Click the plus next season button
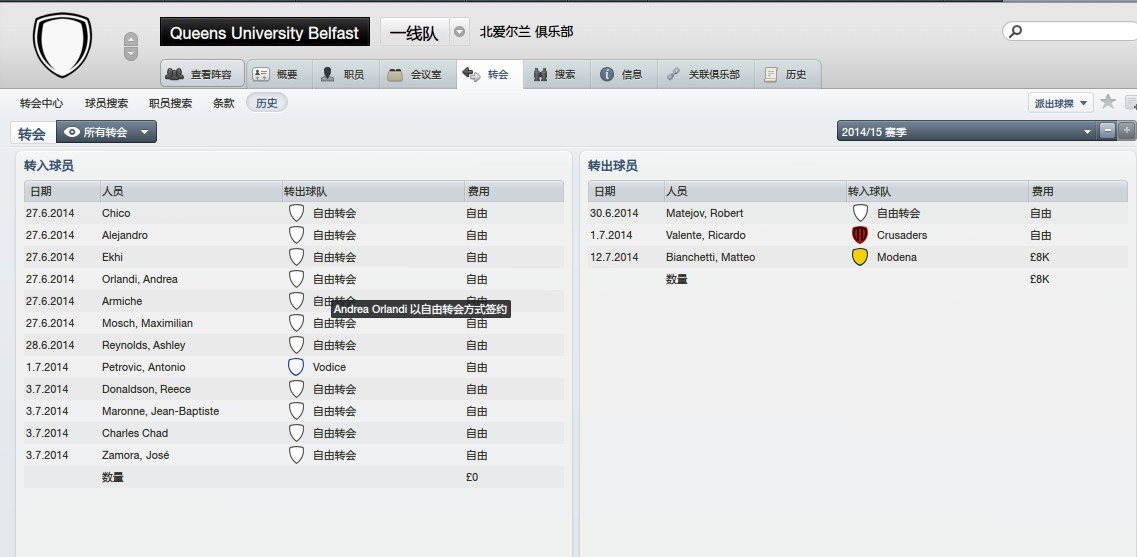The width and height of the screenshot is (1137, 557). tap(1126, 131)
